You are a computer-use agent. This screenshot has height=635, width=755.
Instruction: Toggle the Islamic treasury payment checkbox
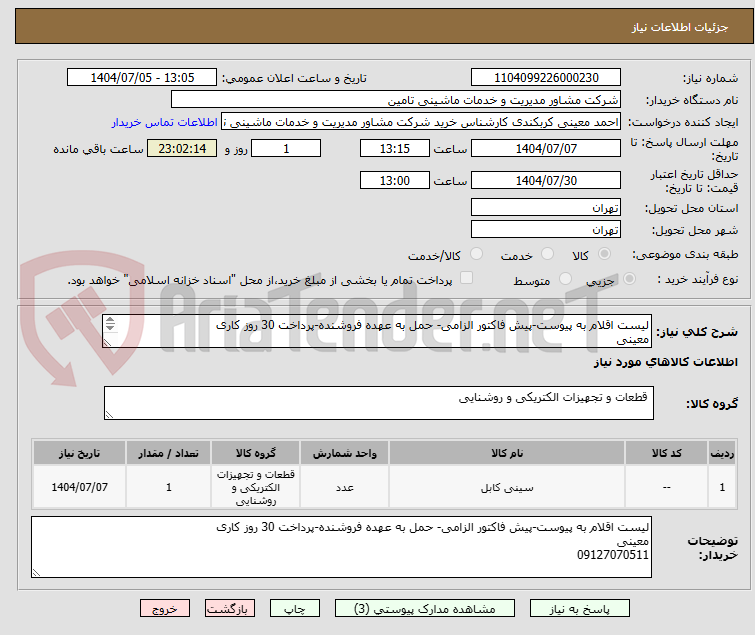point(466,278)
